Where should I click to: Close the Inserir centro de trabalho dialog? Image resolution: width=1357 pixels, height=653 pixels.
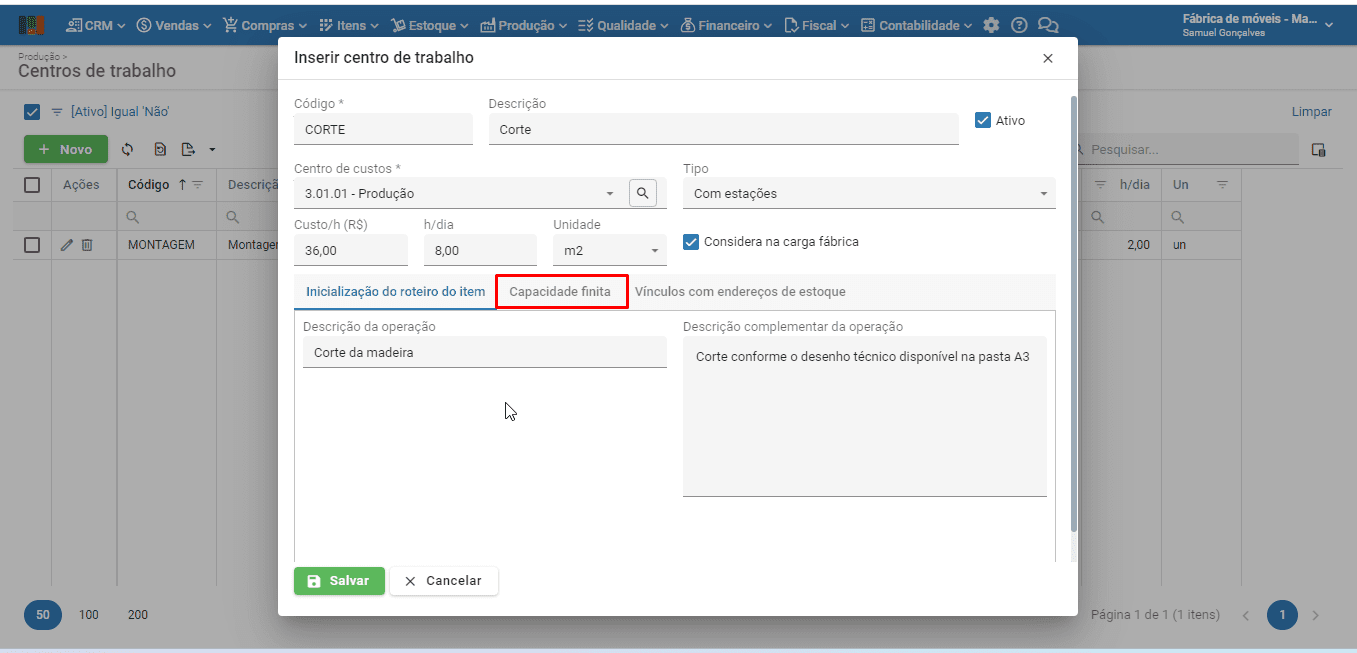(1048, 58)
